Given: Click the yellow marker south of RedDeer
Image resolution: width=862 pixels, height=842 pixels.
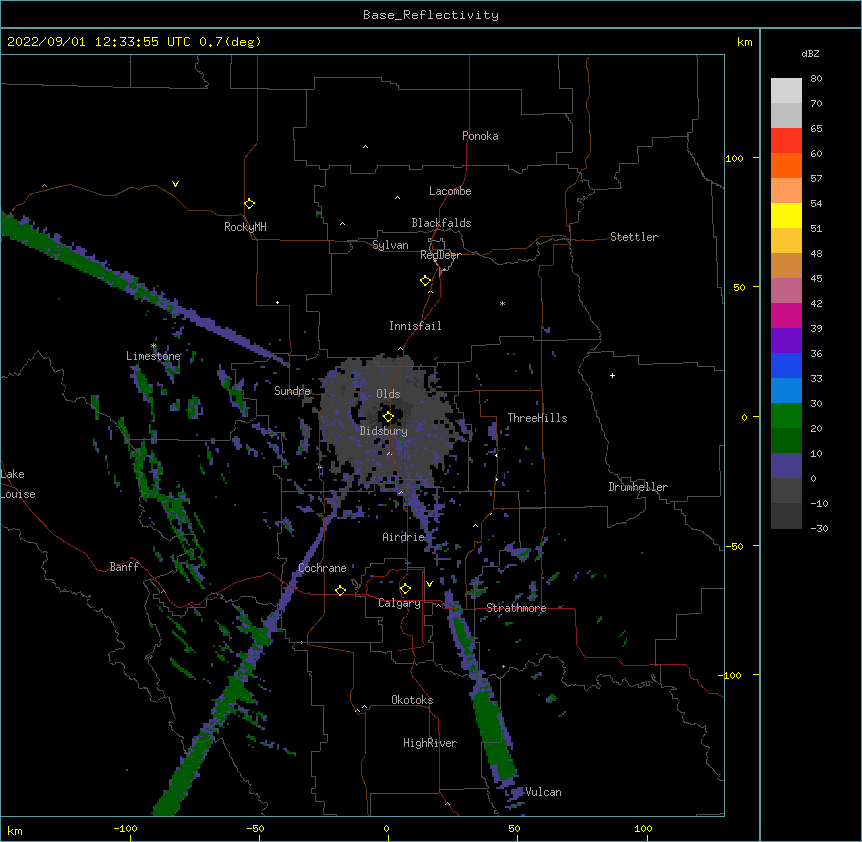Looking at the screenshot, I should [x=425, y=281].
